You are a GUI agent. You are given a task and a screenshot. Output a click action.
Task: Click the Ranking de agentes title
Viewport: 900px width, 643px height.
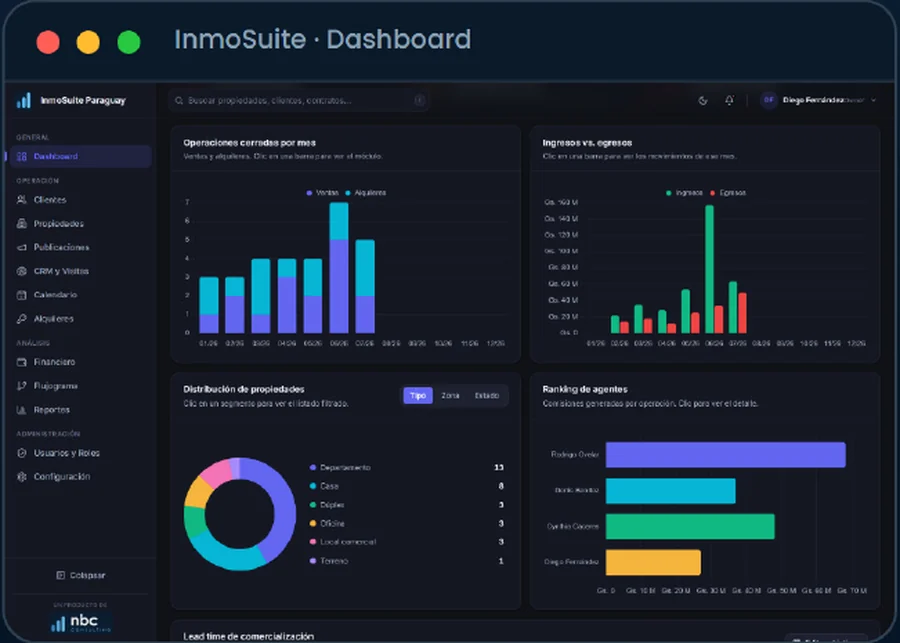point(585,389)
